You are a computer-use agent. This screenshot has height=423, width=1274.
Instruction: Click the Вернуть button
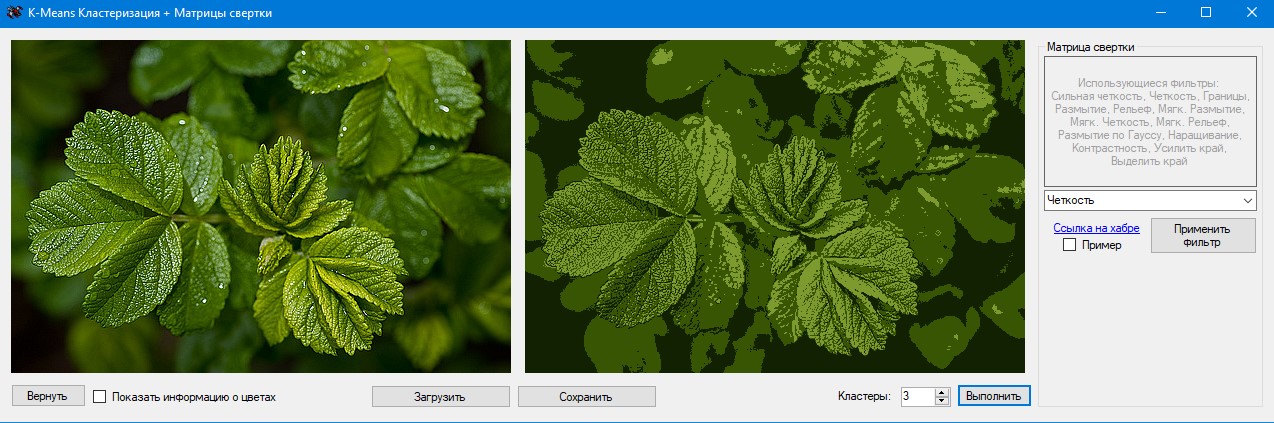[x=47, y=396]
